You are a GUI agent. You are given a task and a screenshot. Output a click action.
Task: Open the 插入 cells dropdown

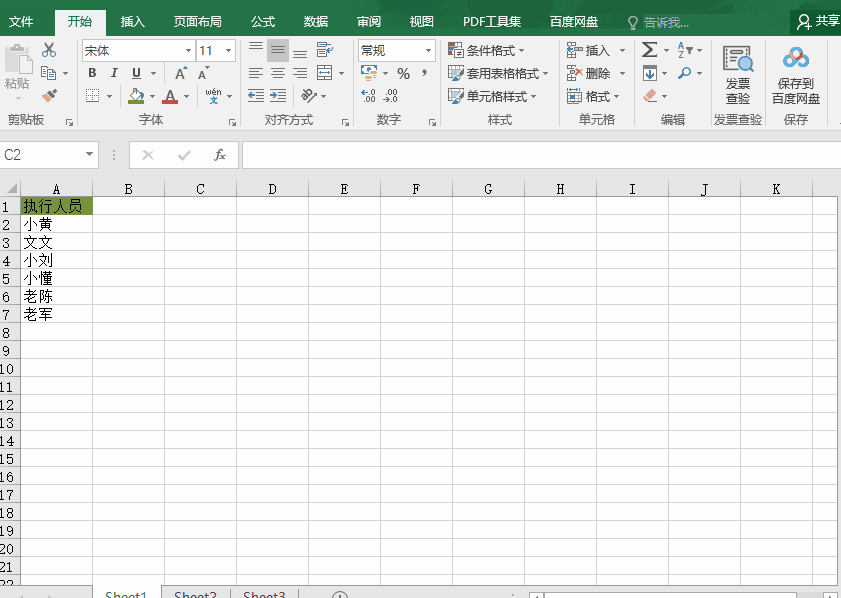[622, 50]
